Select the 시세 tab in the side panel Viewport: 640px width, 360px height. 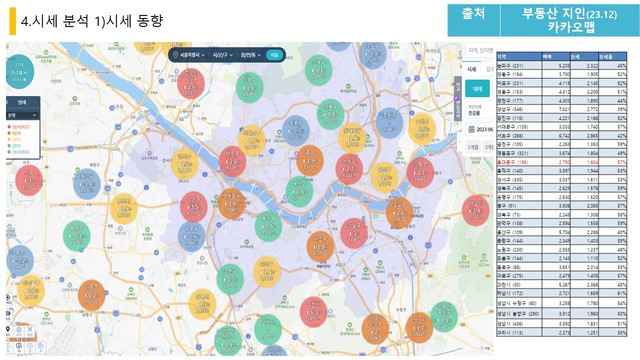(x=471, y=69)
